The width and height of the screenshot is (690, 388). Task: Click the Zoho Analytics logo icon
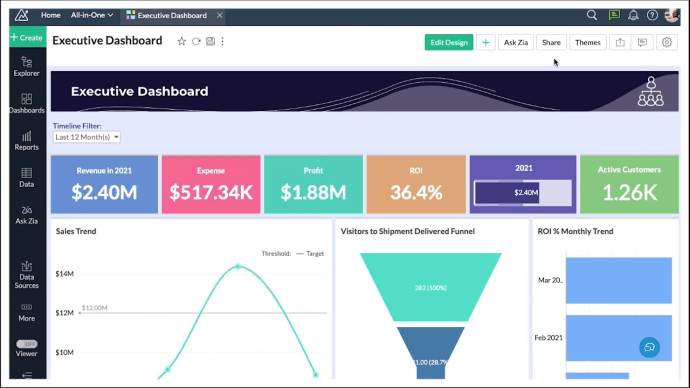pos(22,15)
